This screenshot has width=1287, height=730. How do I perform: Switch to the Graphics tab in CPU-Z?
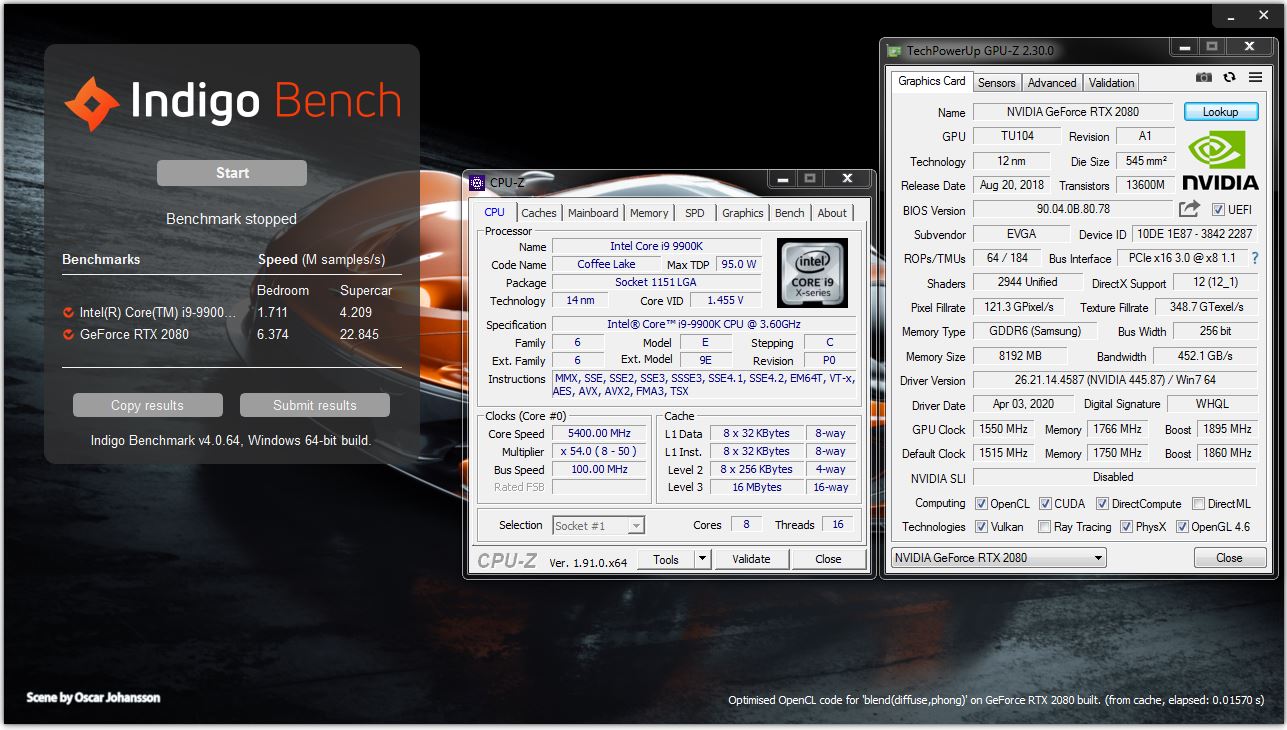click(x=743, y=213)
